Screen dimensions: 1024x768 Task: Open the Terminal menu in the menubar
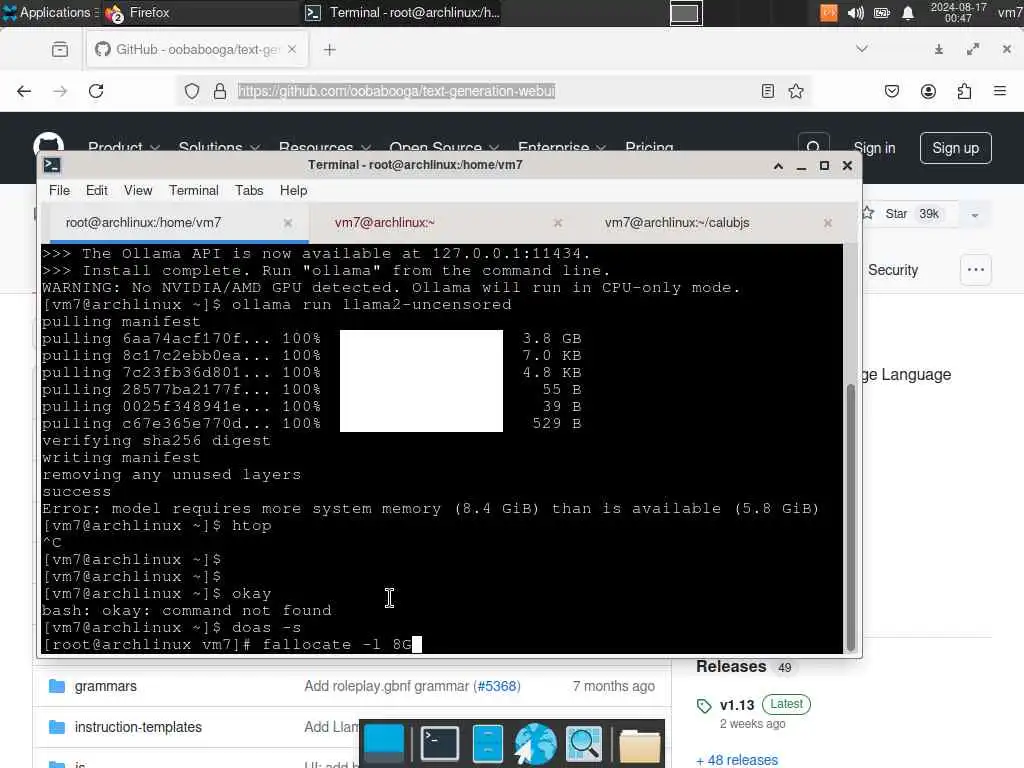click(x=193, y=190)
